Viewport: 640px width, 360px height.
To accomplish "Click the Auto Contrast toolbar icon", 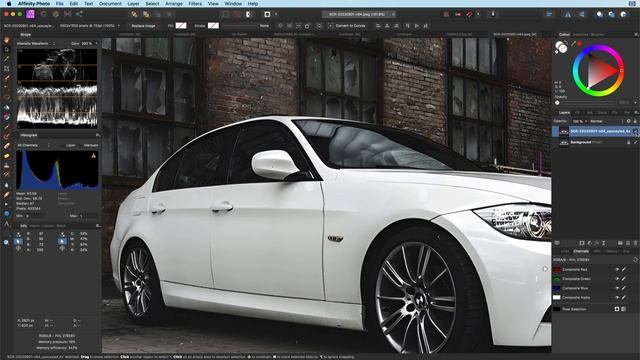I will point(146,14).
